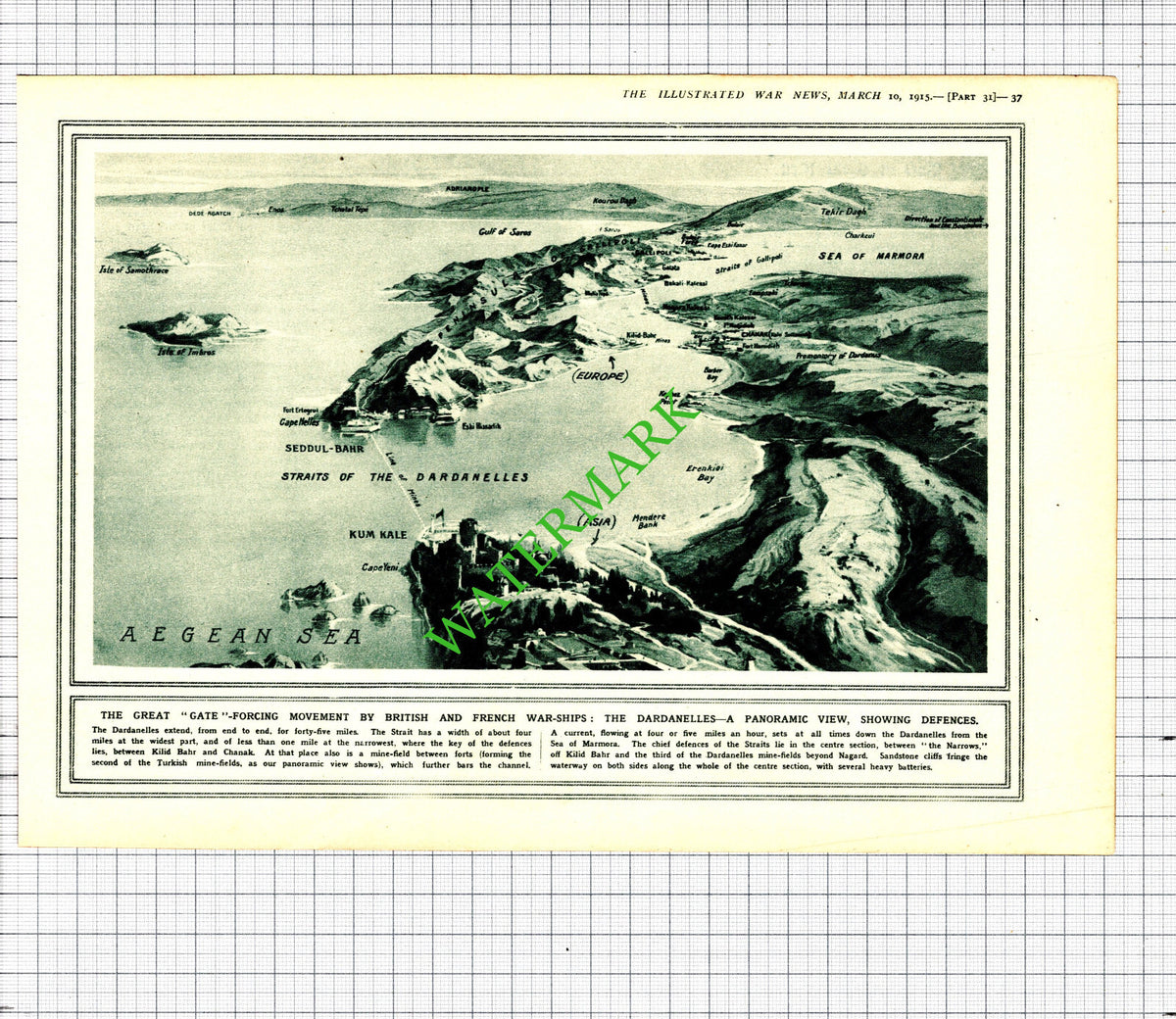Image resolution: width=1176 pixels, height=1019 pixels.
Task: Click the Straits of the Dardanelles label
Action: (x=405, y=477)
